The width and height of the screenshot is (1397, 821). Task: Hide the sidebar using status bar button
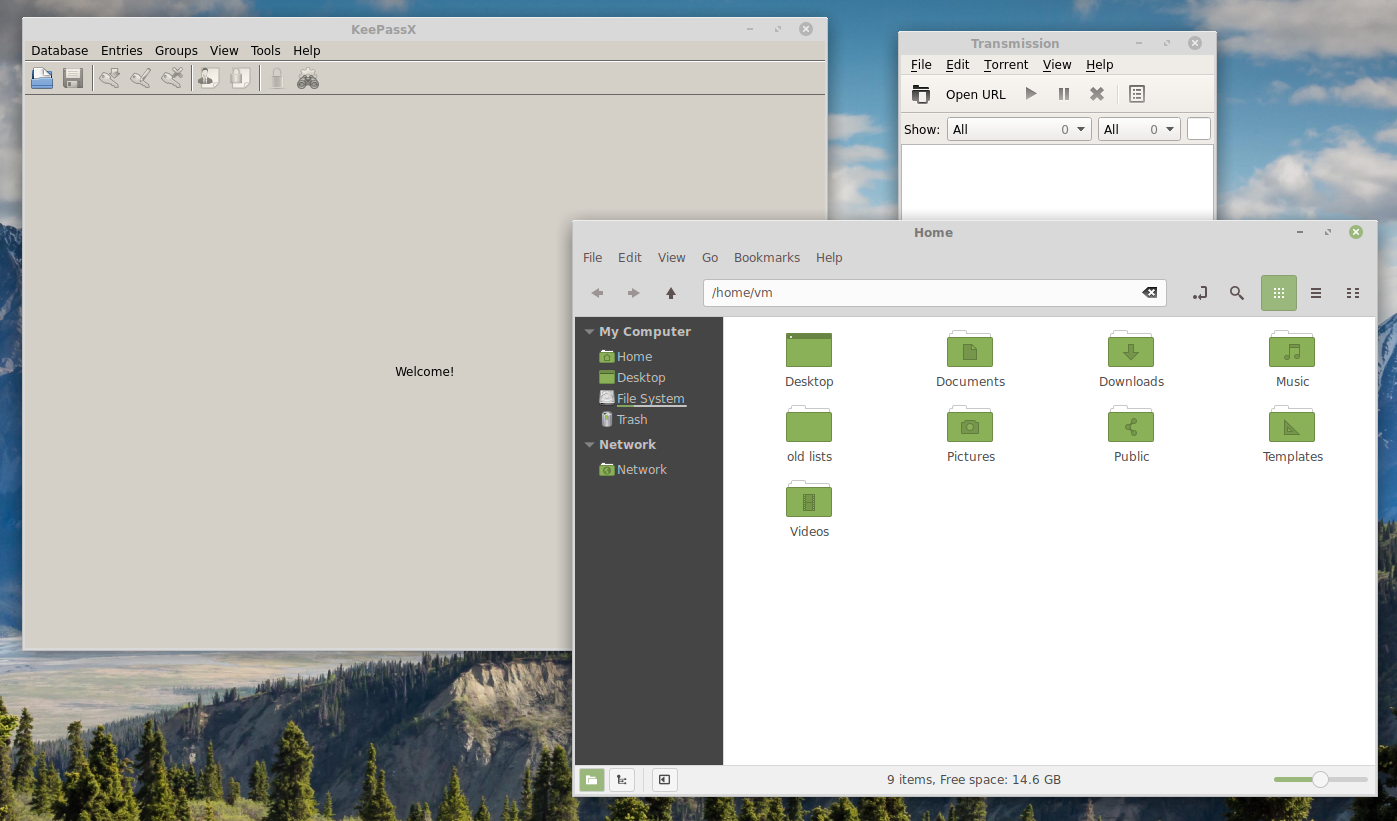(665, 780)
